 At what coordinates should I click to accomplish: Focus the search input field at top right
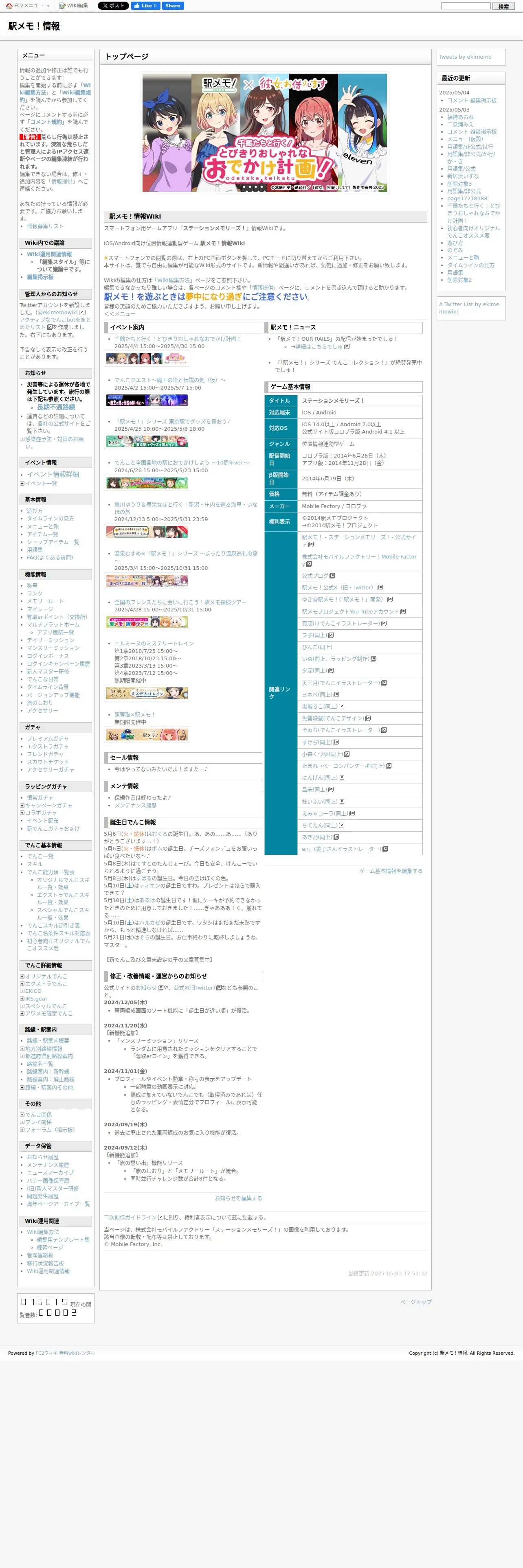[x=466, y=6]
